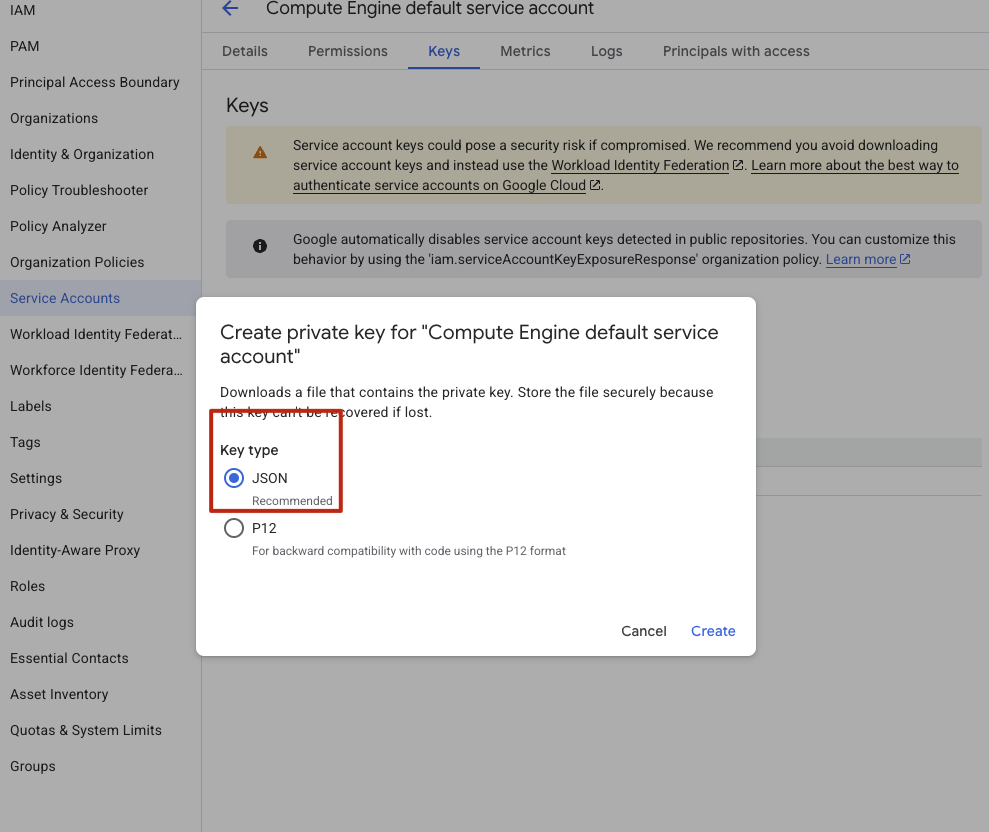The height and width of the screenshot is (832, 989).
Task: Go to Principal Access Boundary
Action: pos(95,82)
